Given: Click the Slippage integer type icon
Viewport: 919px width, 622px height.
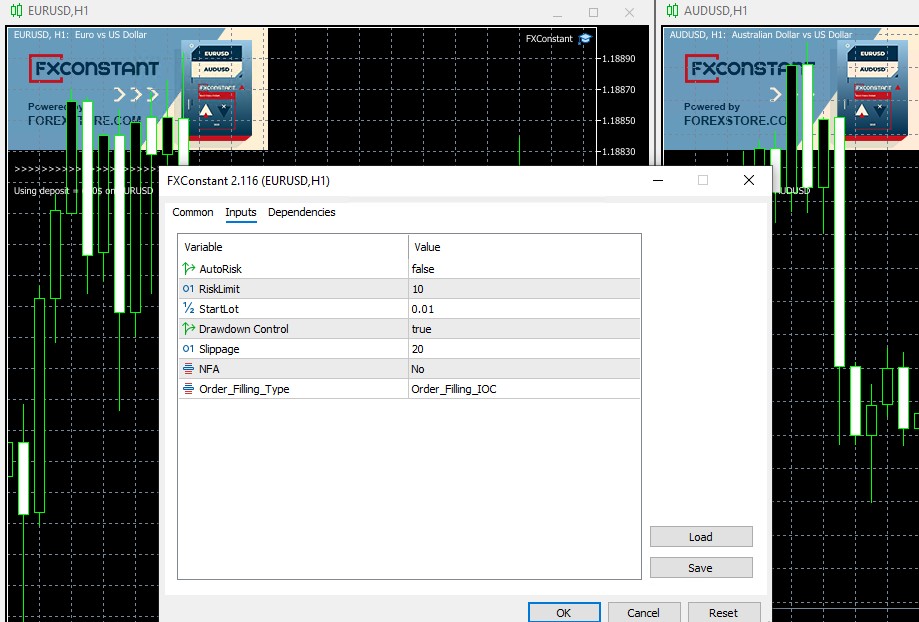Looking at the screenshot, I should click(189, 349).
